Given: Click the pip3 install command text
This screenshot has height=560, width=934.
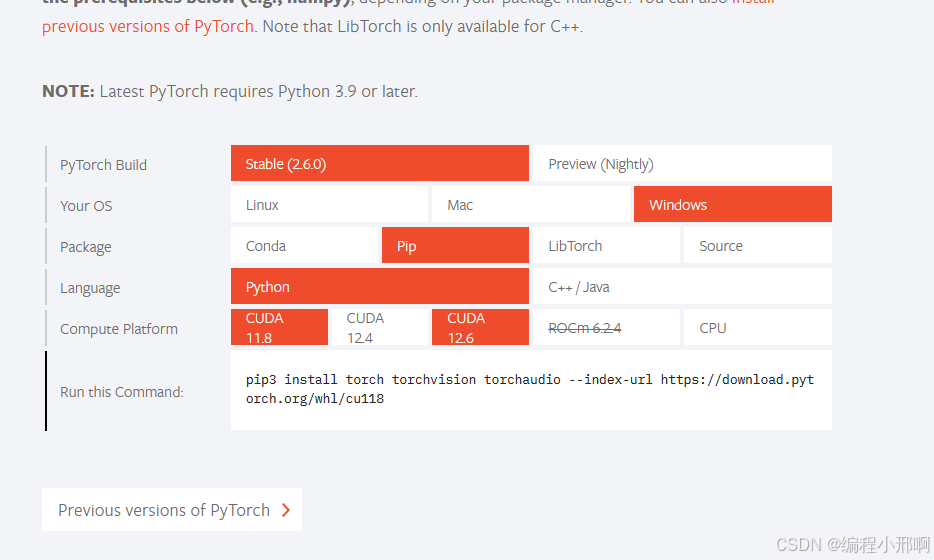Looking at the screenshot, I should click(x=530, y=389).
